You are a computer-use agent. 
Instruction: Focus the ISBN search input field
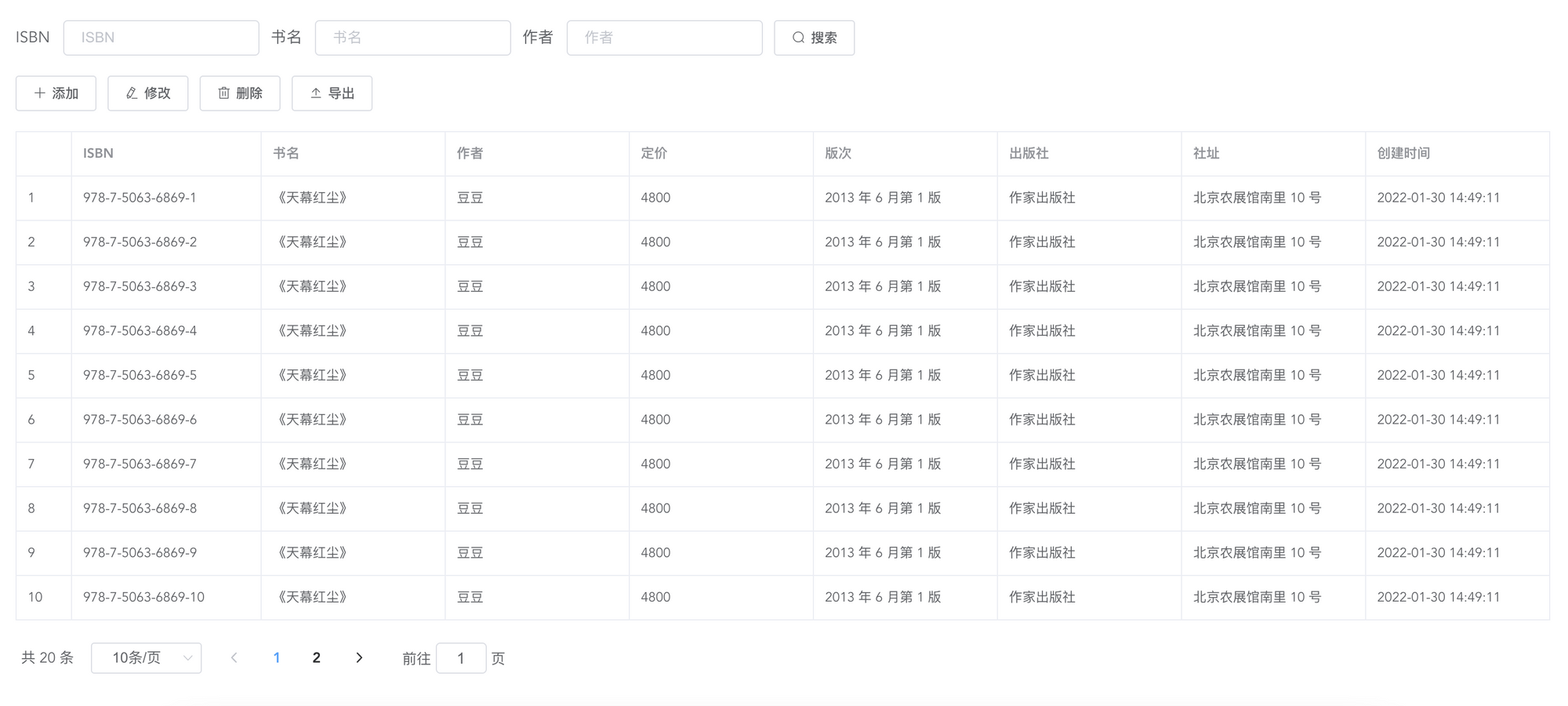click(162, 38)
